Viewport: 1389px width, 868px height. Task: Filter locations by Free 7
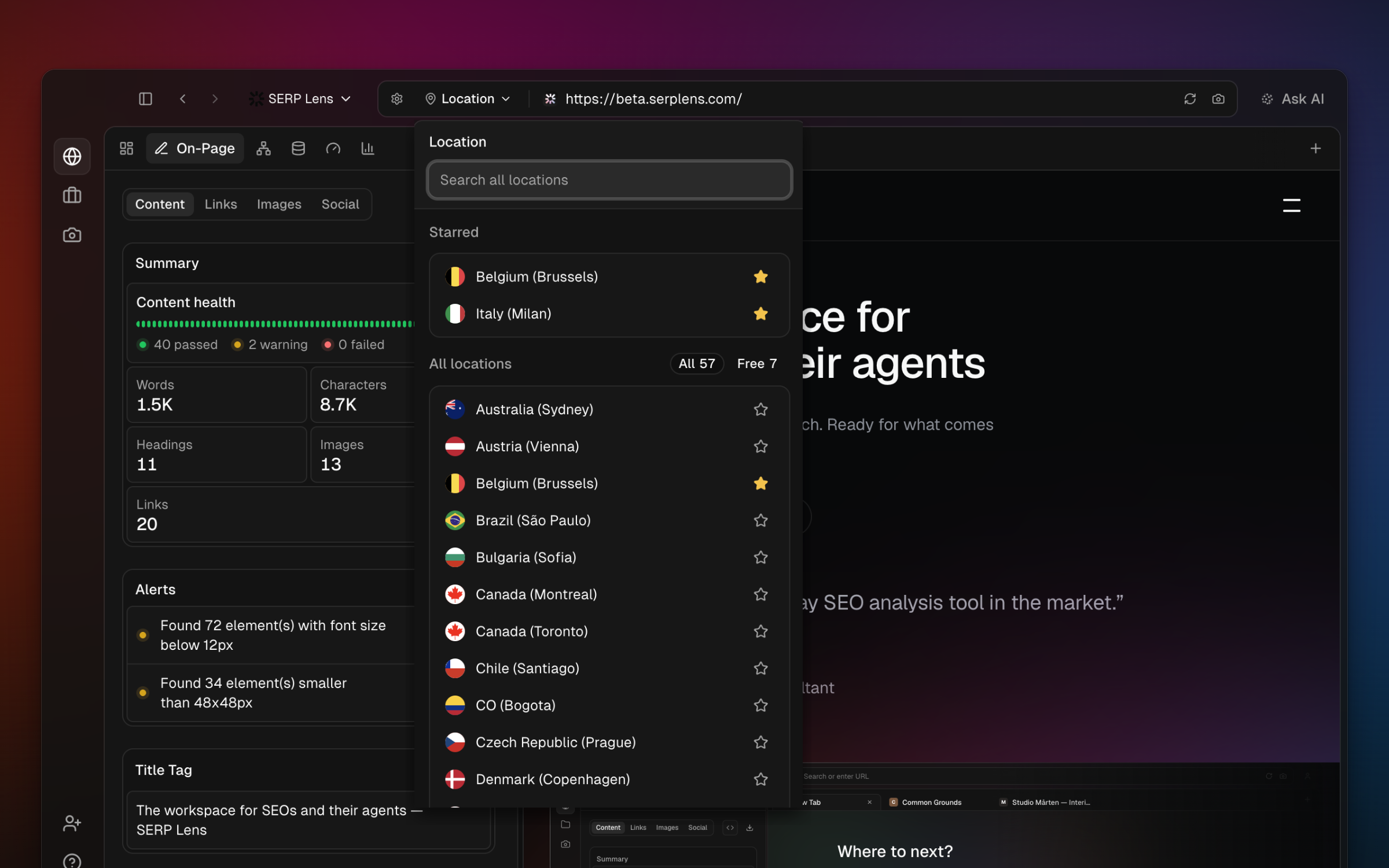pyautogui.click(x=756, y=364)
